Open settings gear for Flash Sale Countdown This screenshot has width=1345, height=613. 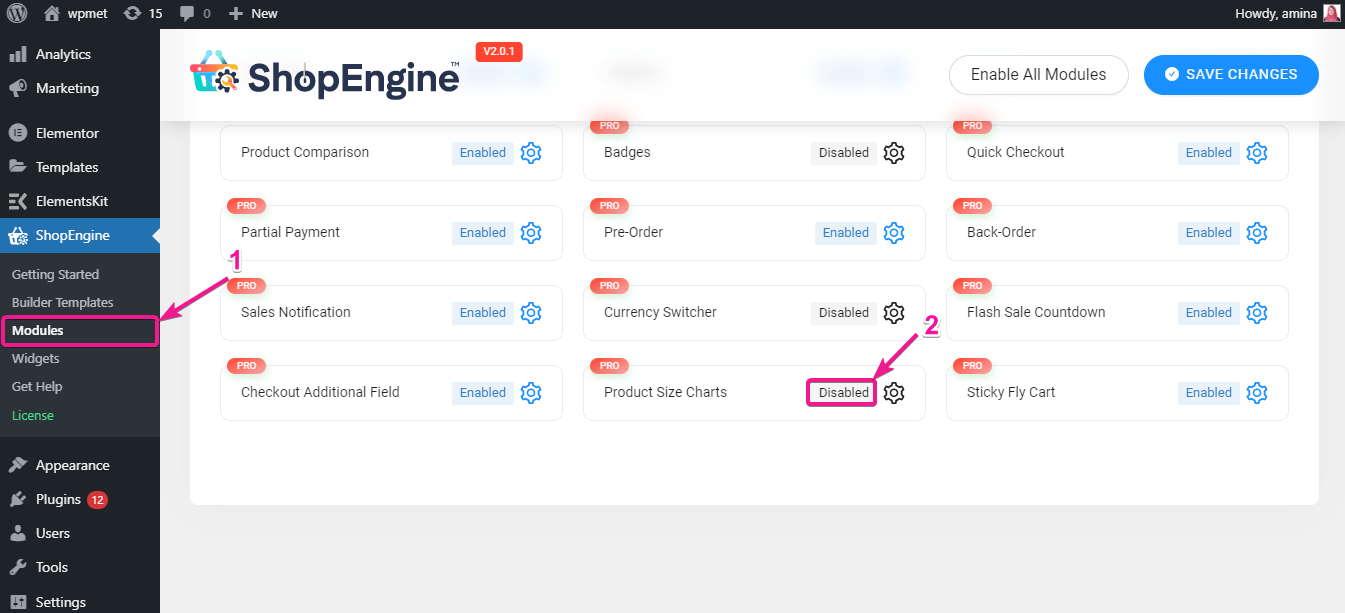pyautogui.click(x=1257, y=313)
